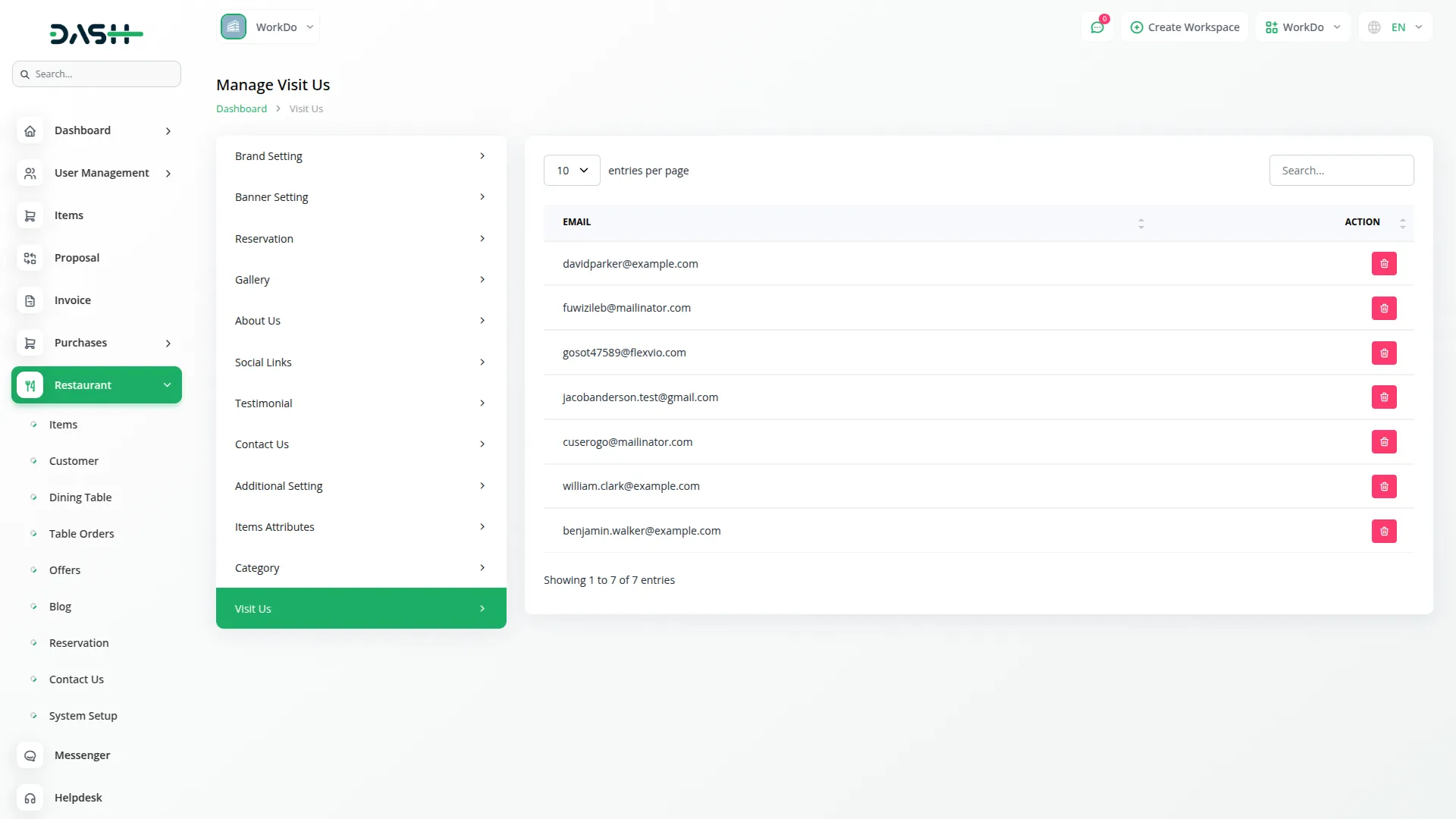Open Items Attributes section
Viewport: 1456px width, 819px height.
[361, 527]
